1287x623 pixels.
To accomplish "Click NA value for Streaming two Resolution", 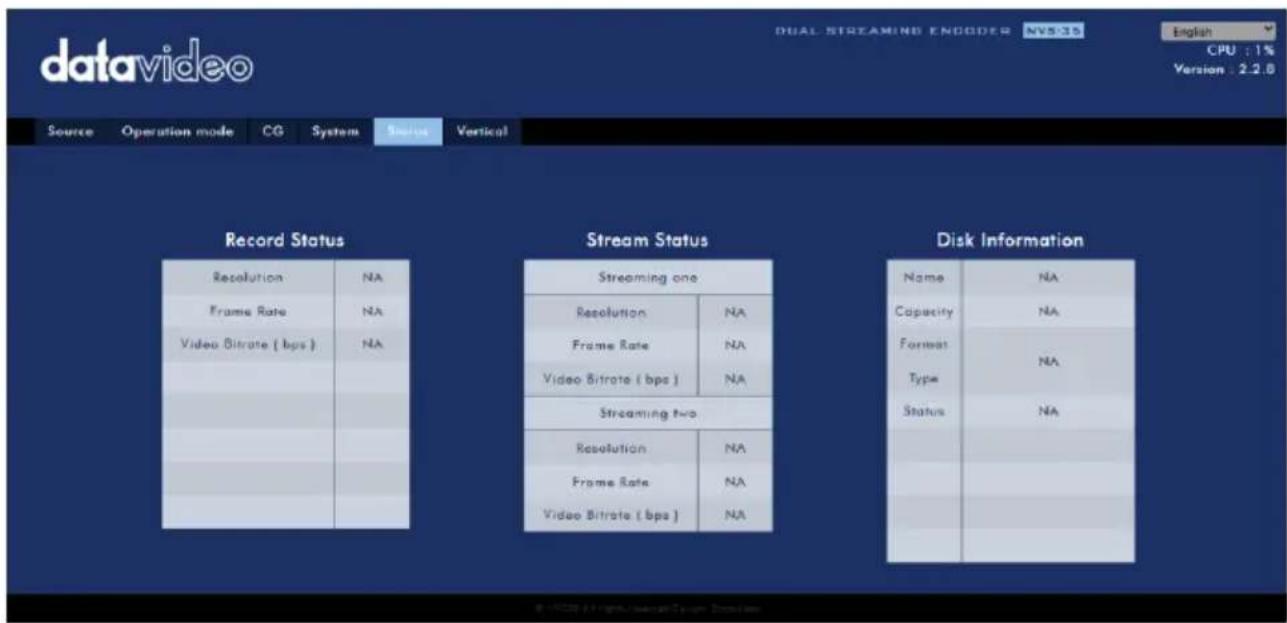I will coord(735,448).
